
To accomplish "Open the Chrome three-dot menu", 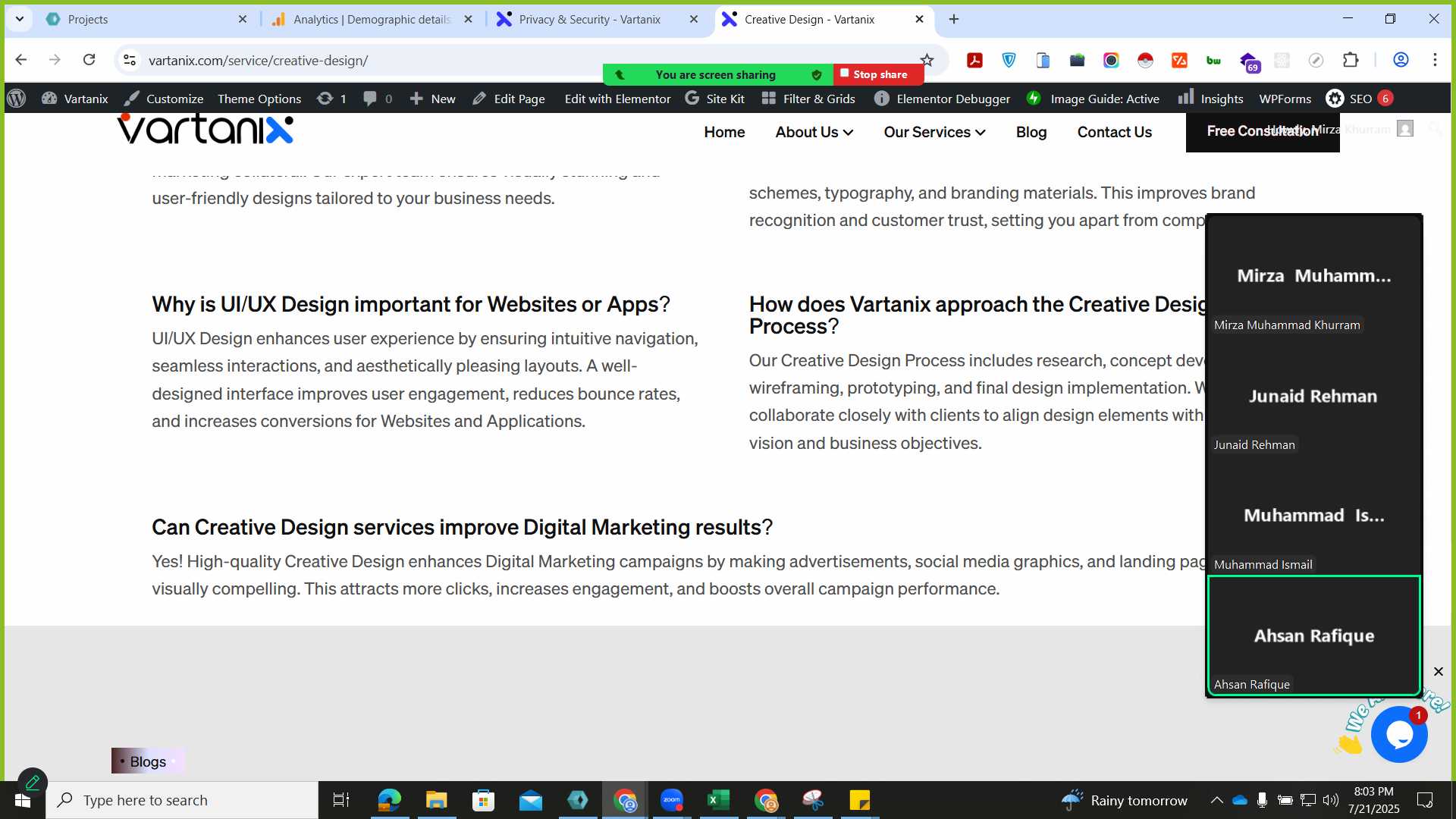I will pyautogui.click(x=1435, y=60).
